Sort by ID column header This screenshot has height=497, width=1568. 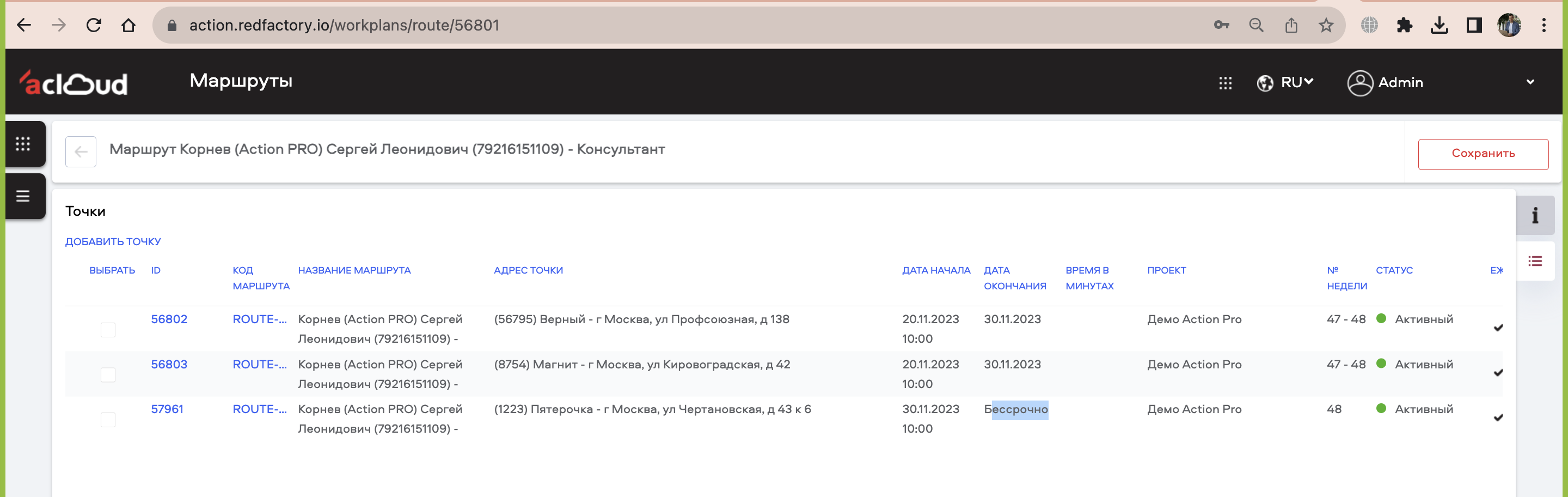coord(156,270)
